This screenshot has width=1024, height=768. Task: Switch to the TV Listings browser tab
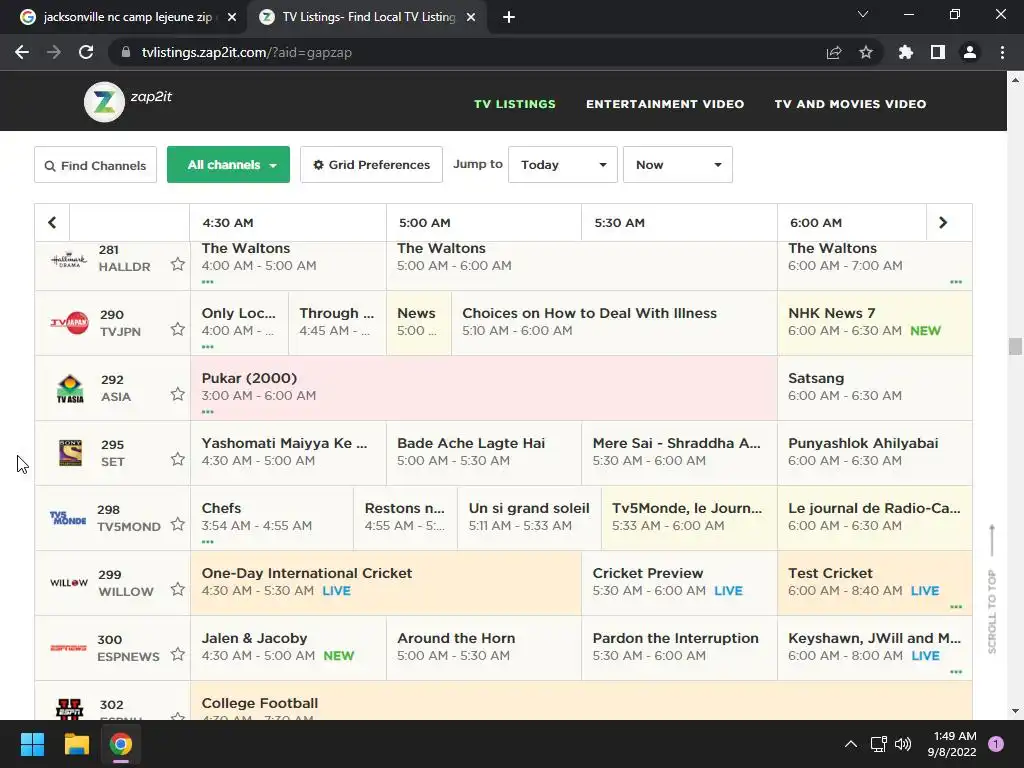pos(366,17)
